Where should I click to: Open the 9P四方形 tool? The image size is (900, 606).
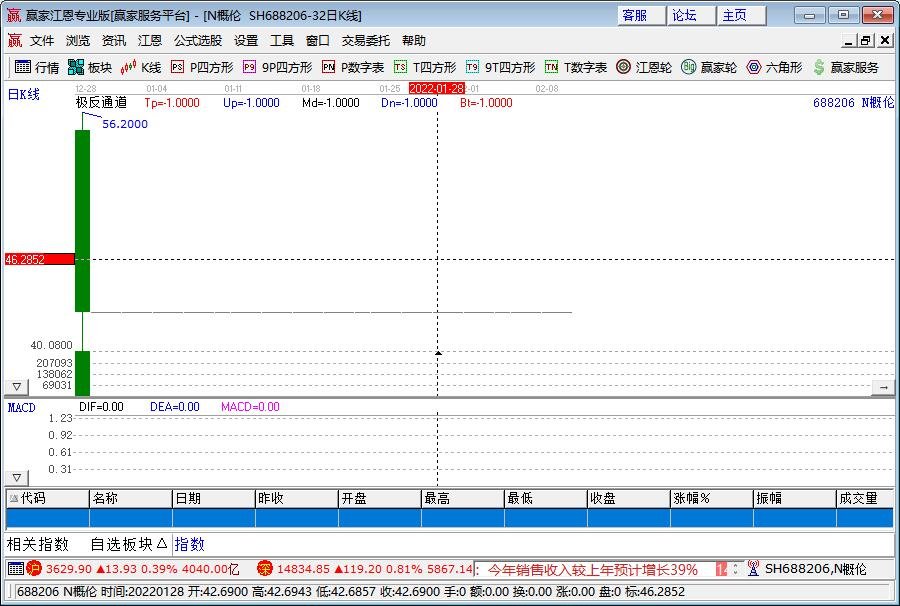(x=277, y=67)
